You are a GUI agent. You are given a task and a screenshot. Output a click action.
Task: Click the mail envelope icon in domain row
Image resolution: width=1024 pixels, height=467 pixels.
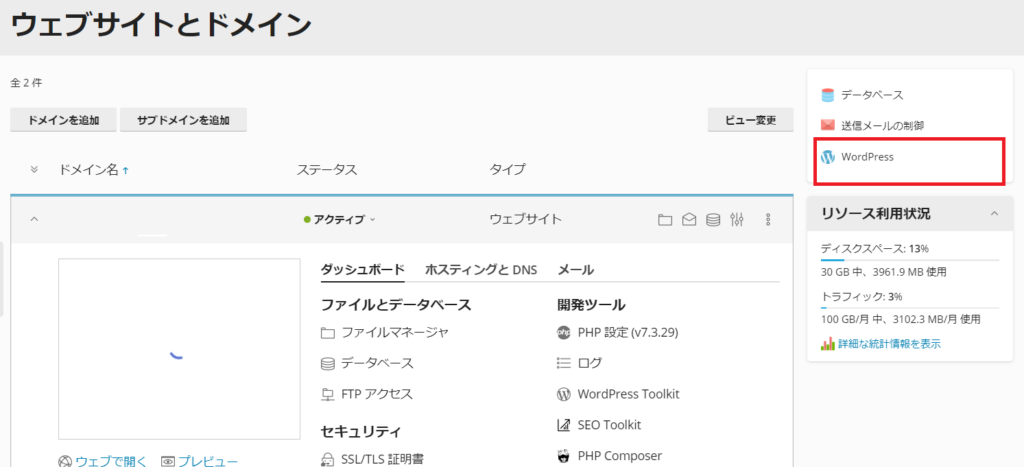point(689,220)
